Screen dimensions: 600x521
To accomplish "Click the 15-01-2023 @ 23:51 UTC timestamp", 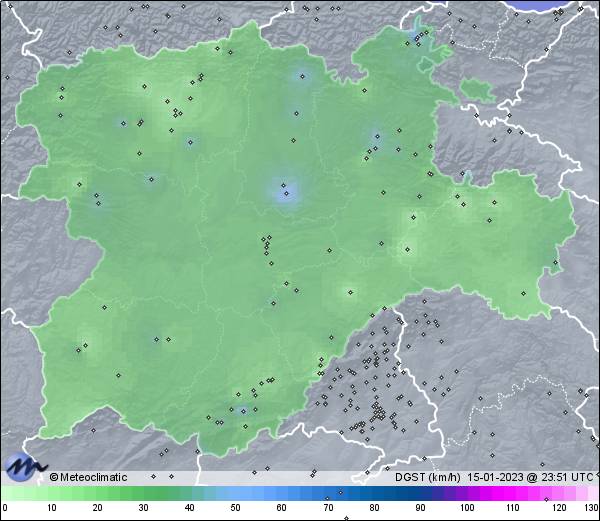I will click(x=530, y=477).
